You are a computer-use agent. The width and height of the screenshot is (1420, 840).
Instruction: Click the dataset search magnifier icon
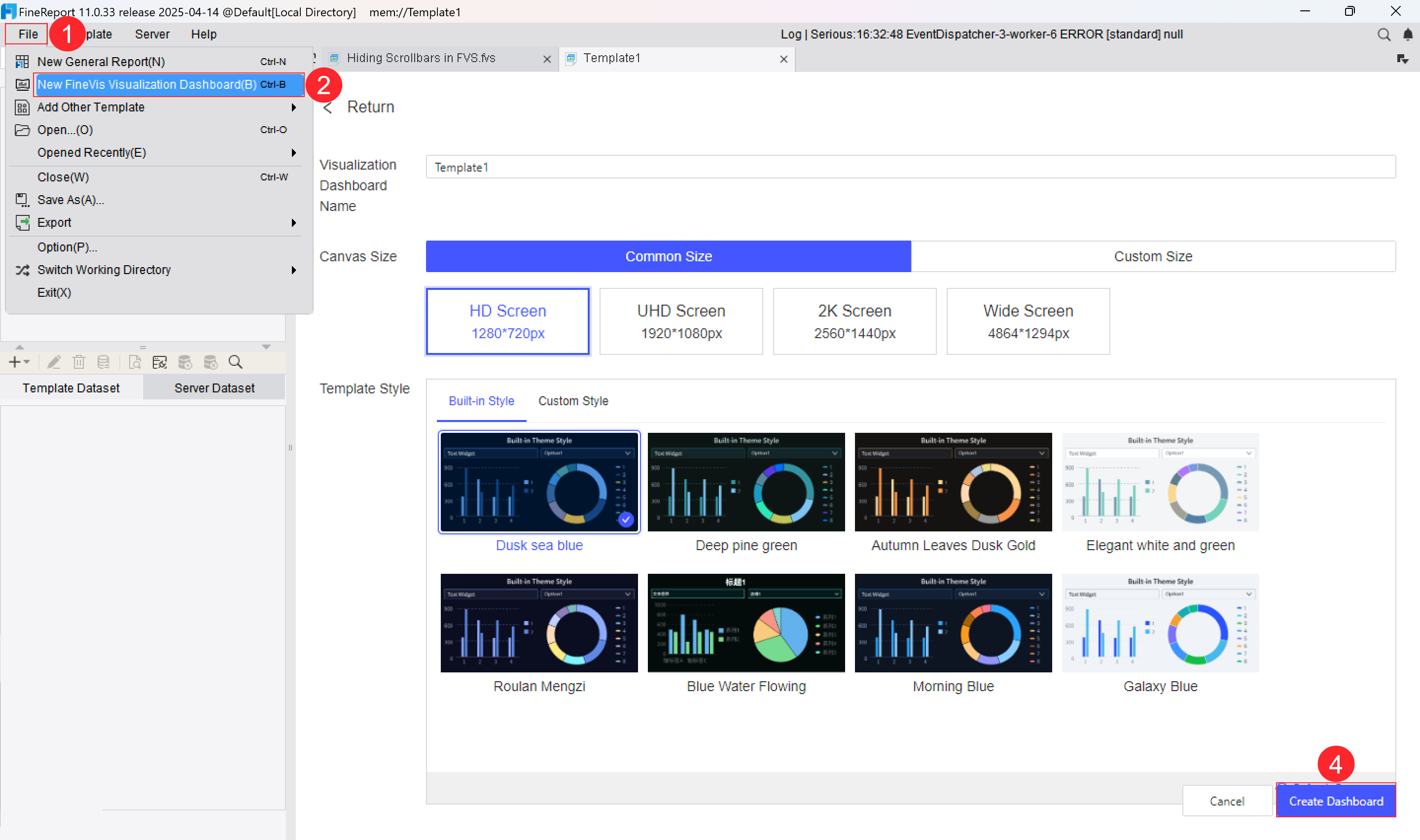[236, 362]
